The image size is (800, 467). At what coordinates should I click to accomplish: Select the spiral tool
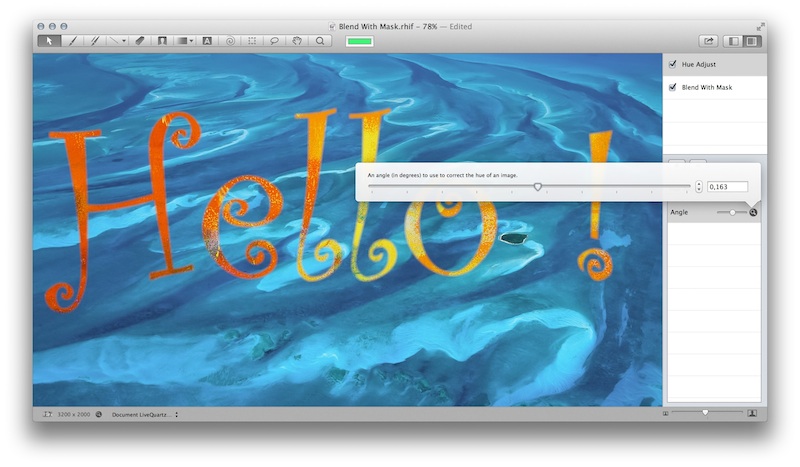(230, 41)
